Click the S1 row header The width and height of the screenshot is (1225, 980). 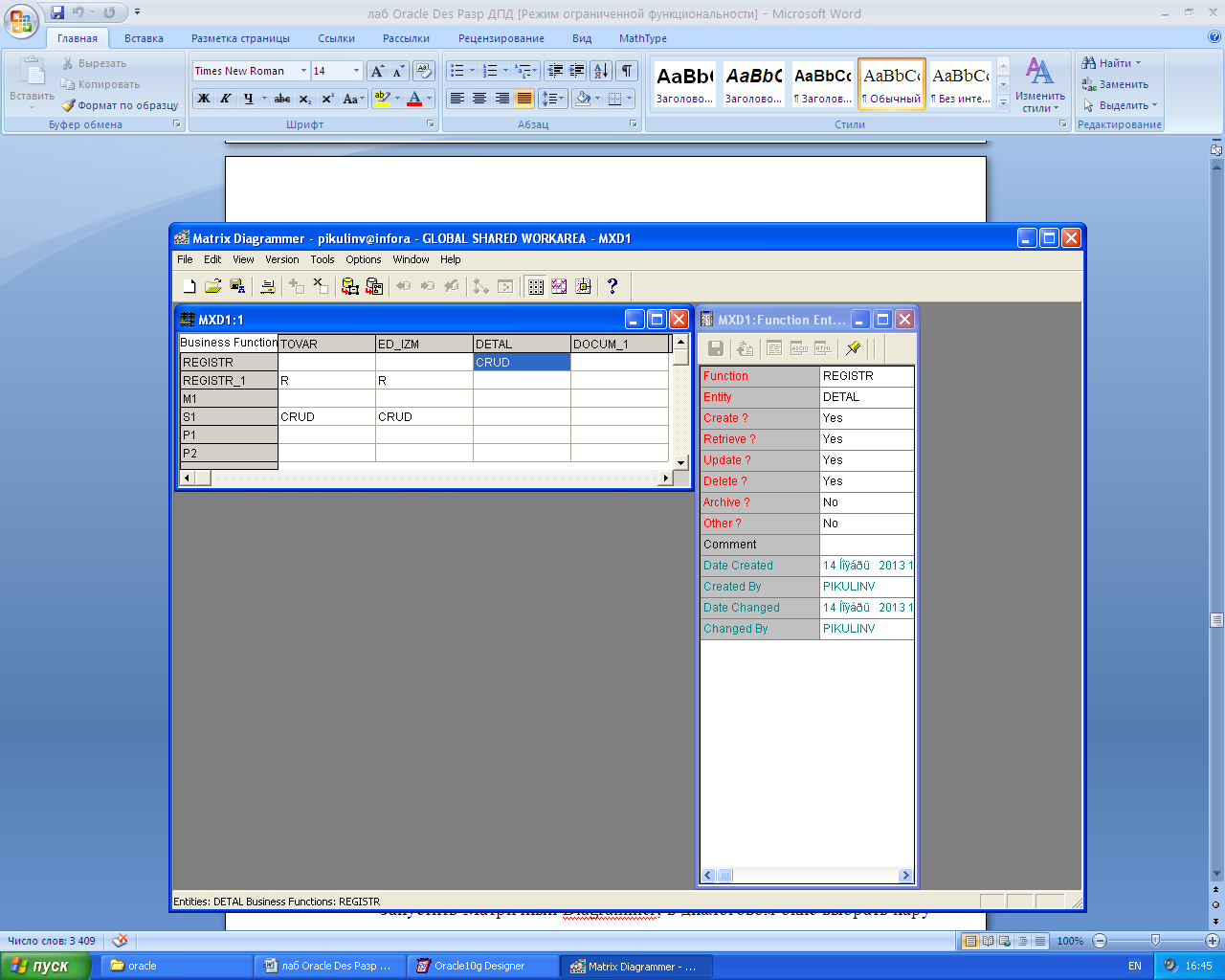point(229,417)
